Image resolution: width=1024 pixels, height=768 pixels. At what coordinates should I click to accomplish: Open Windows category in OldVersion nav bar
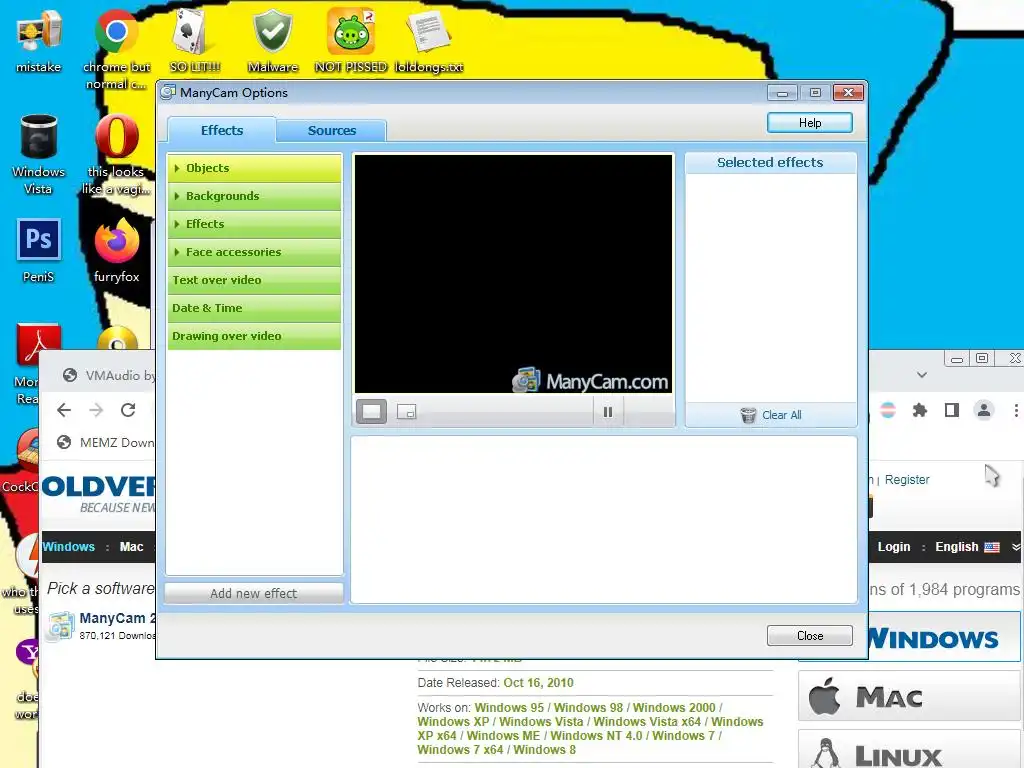point(69,547)
